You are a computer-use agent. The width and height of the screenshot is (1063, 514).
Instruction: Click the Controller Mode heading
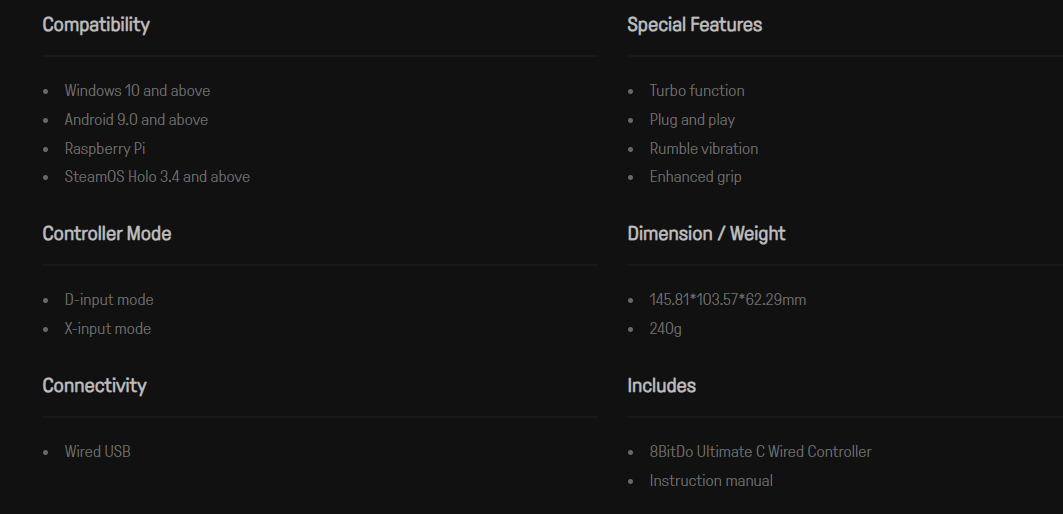[x=107, y=234]
